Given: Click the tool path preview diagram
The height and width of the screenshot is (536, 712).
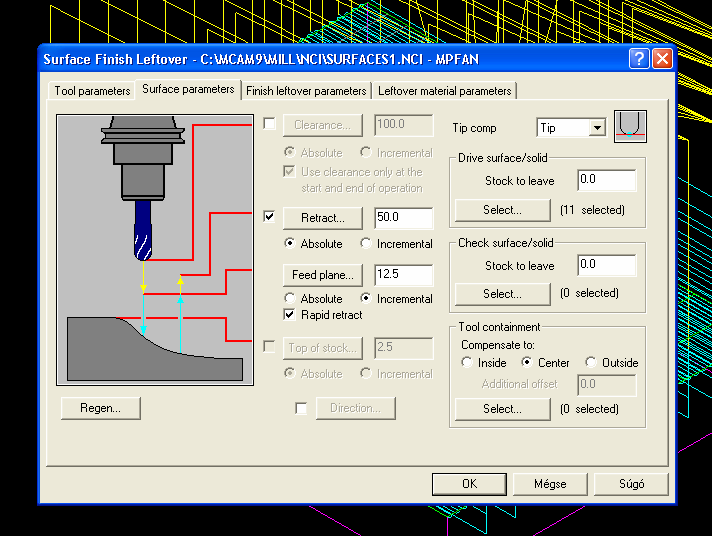Looking at the screenshot, I should point(155,250).
